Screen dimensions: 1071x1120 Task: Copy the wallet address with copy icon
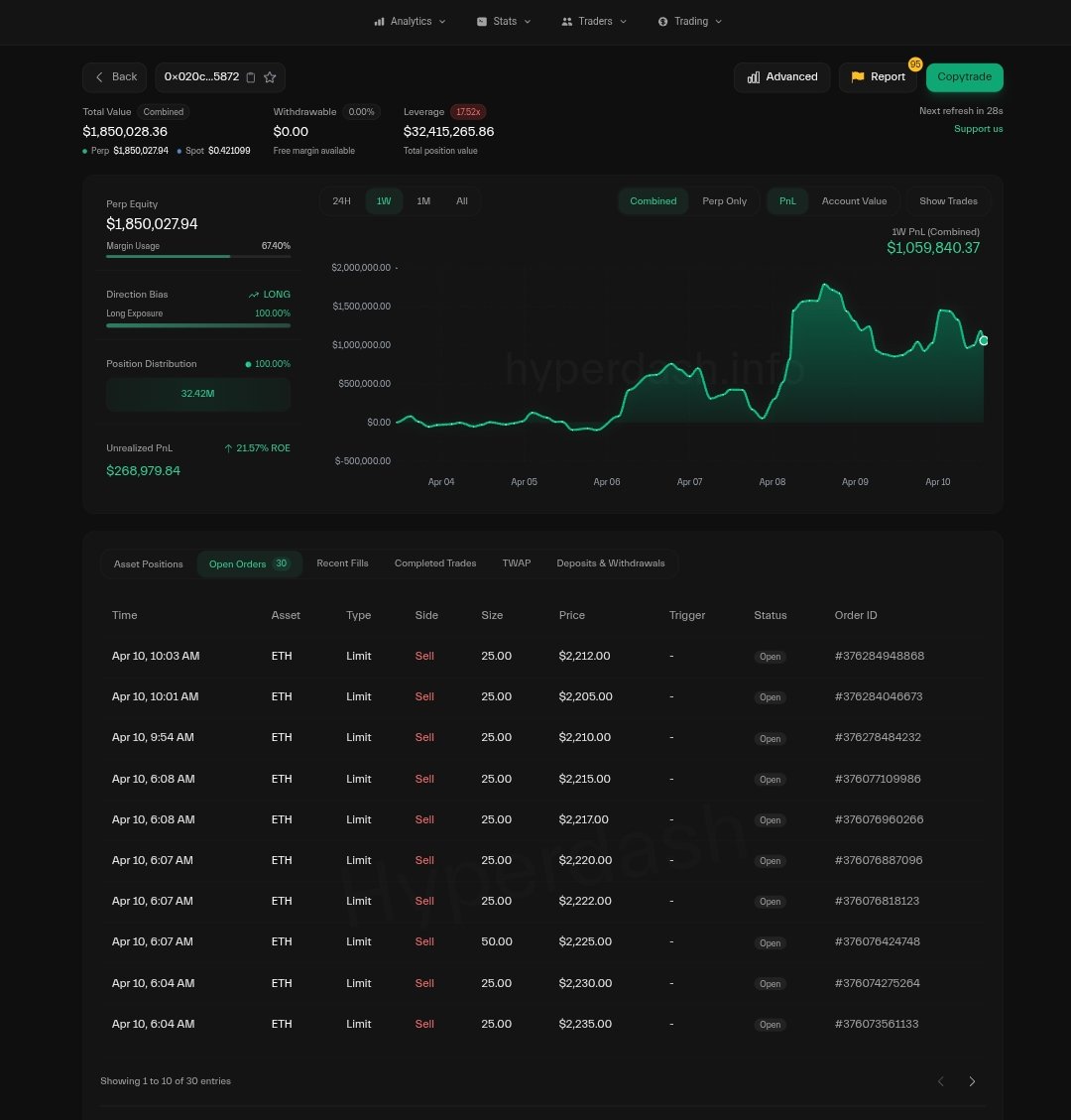click(x=251, y=77)
